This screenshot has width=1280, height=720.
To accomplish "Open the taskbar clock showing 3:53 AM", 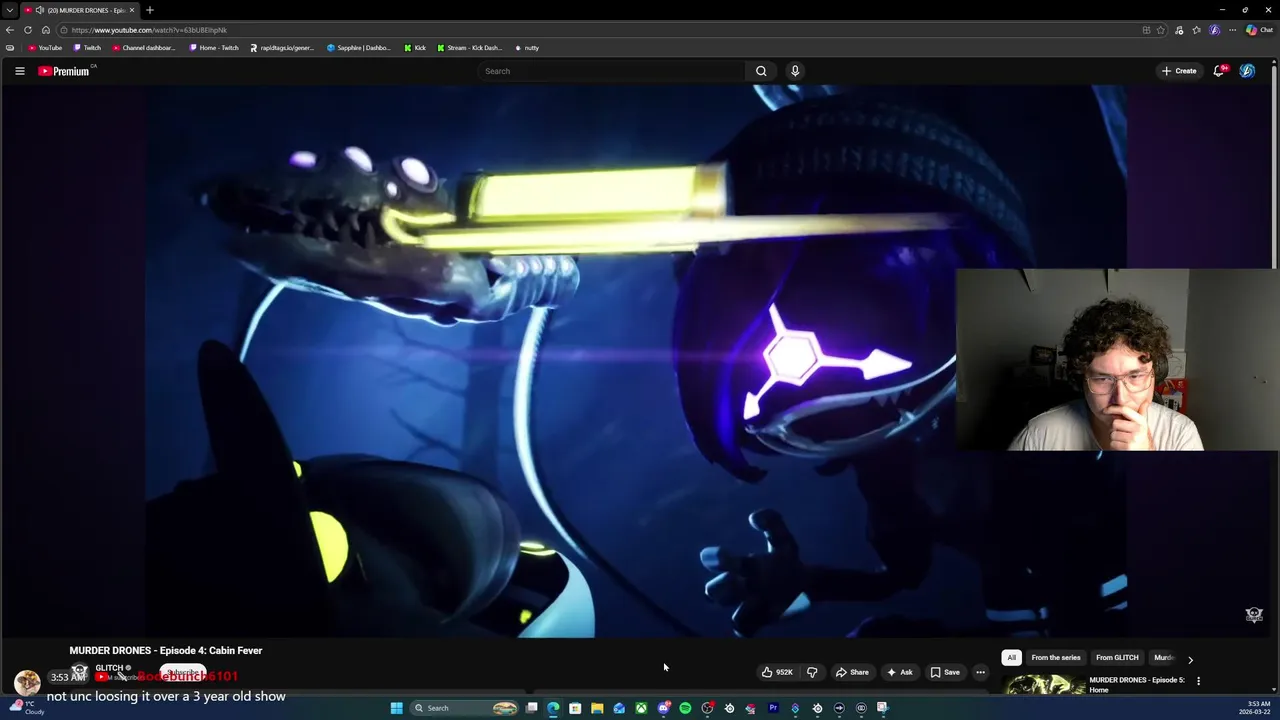I will coord(1255,708).
